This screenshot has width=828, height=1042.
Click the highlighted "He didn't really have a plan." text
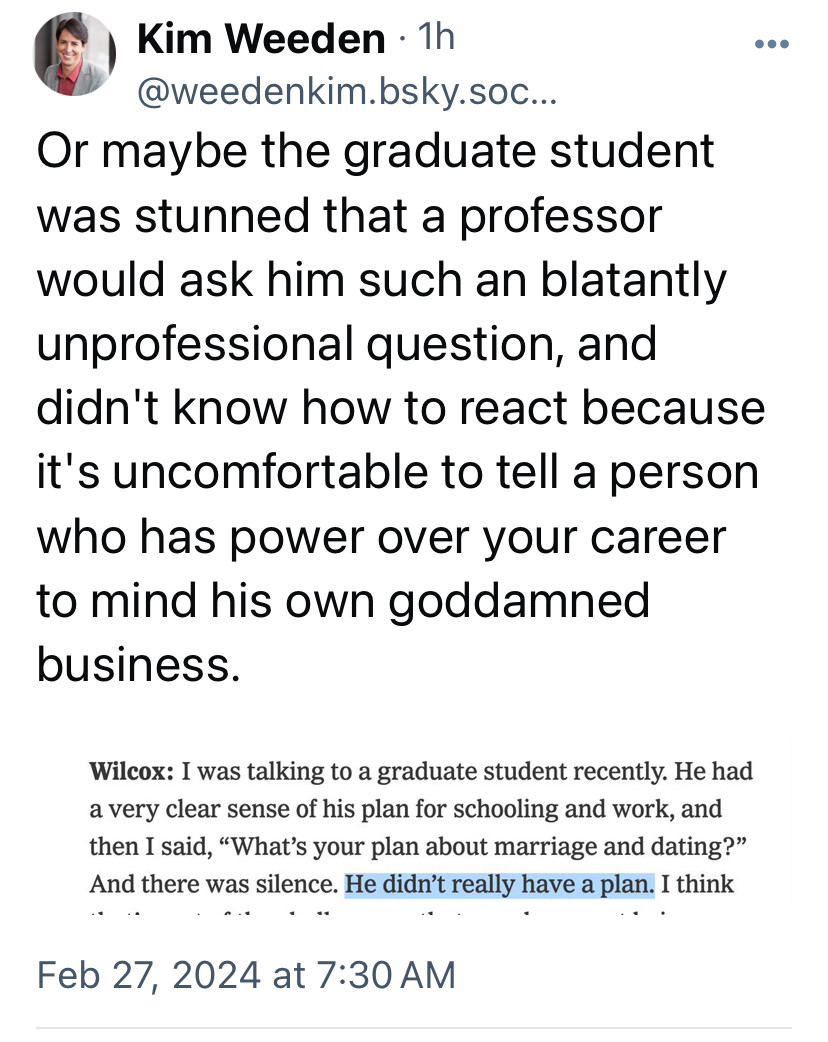[x=499, y=885]
